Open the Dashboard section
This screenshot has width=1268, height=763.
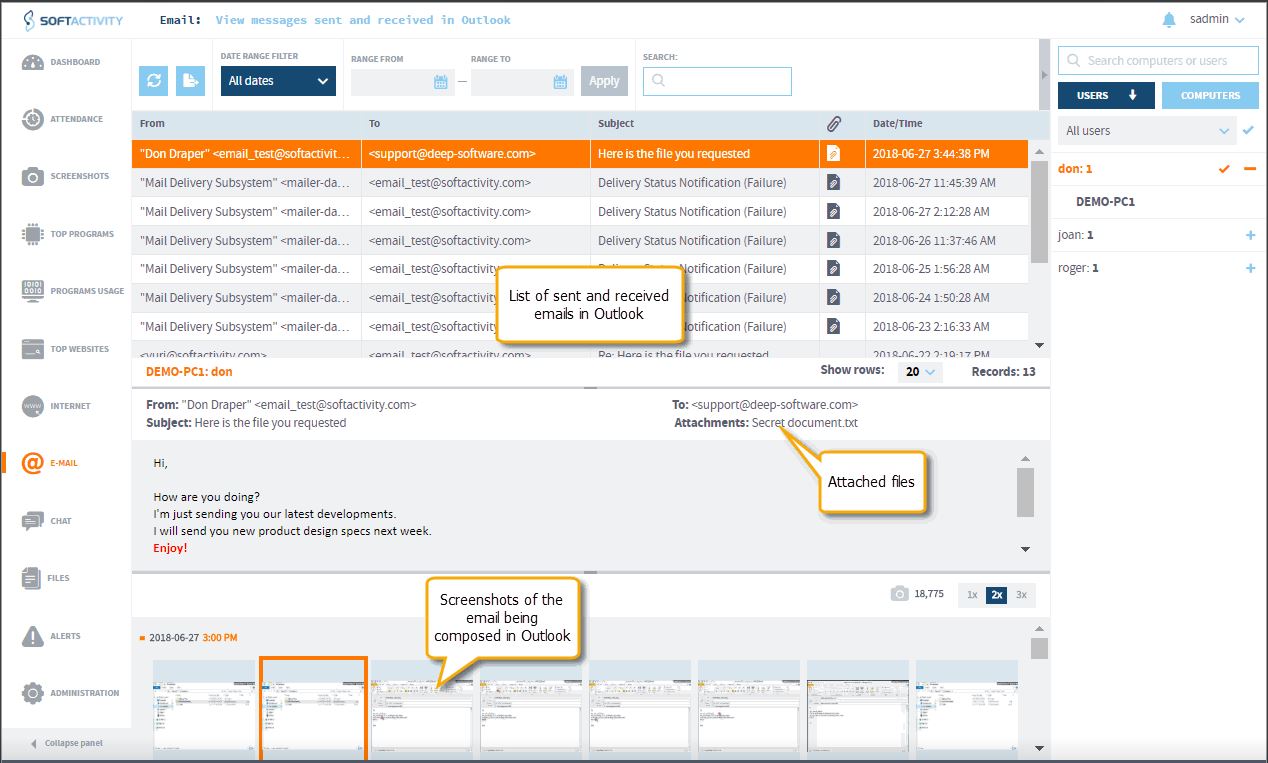(x=62, y=62)
